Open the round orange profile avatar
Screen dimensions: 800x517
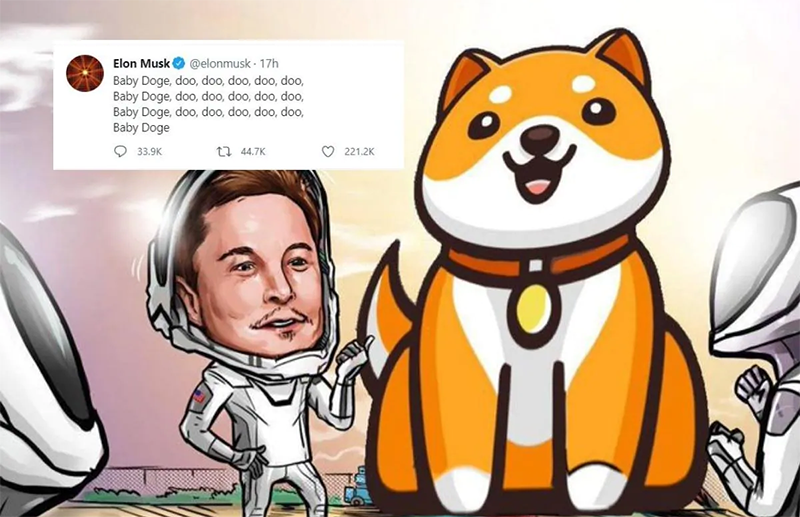(x=85, y=73)
